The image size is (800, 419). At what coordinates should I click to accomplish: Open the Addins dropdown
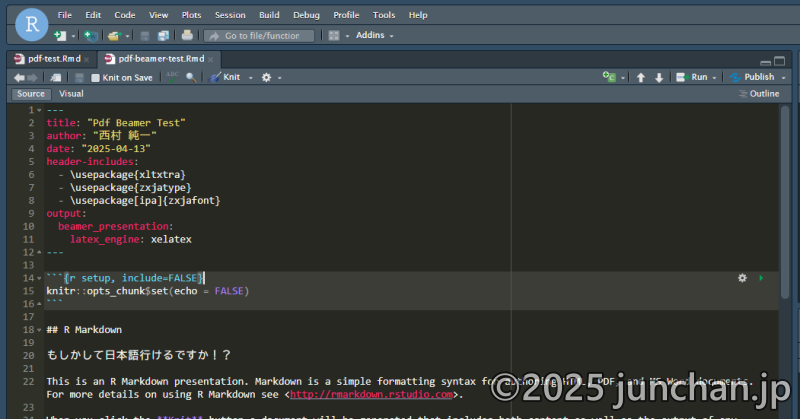[374, 35]
